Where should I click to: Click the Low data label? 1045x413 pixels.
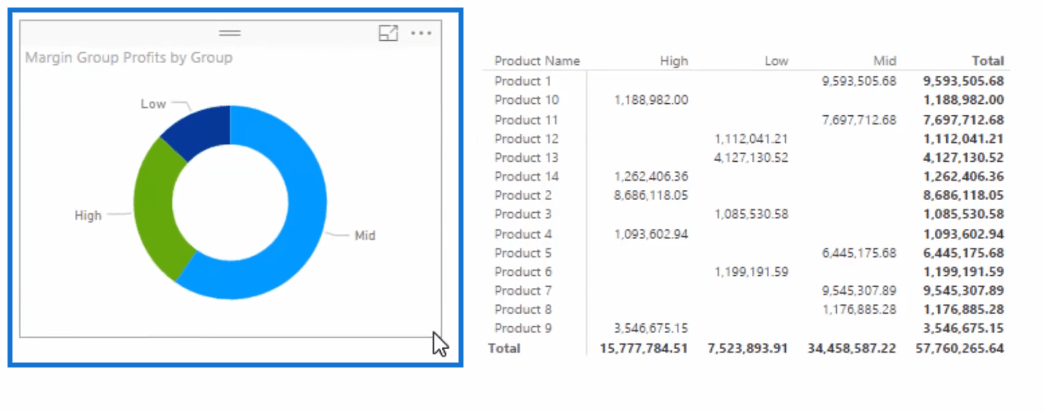pyautogui.click(x=153, y=104)
